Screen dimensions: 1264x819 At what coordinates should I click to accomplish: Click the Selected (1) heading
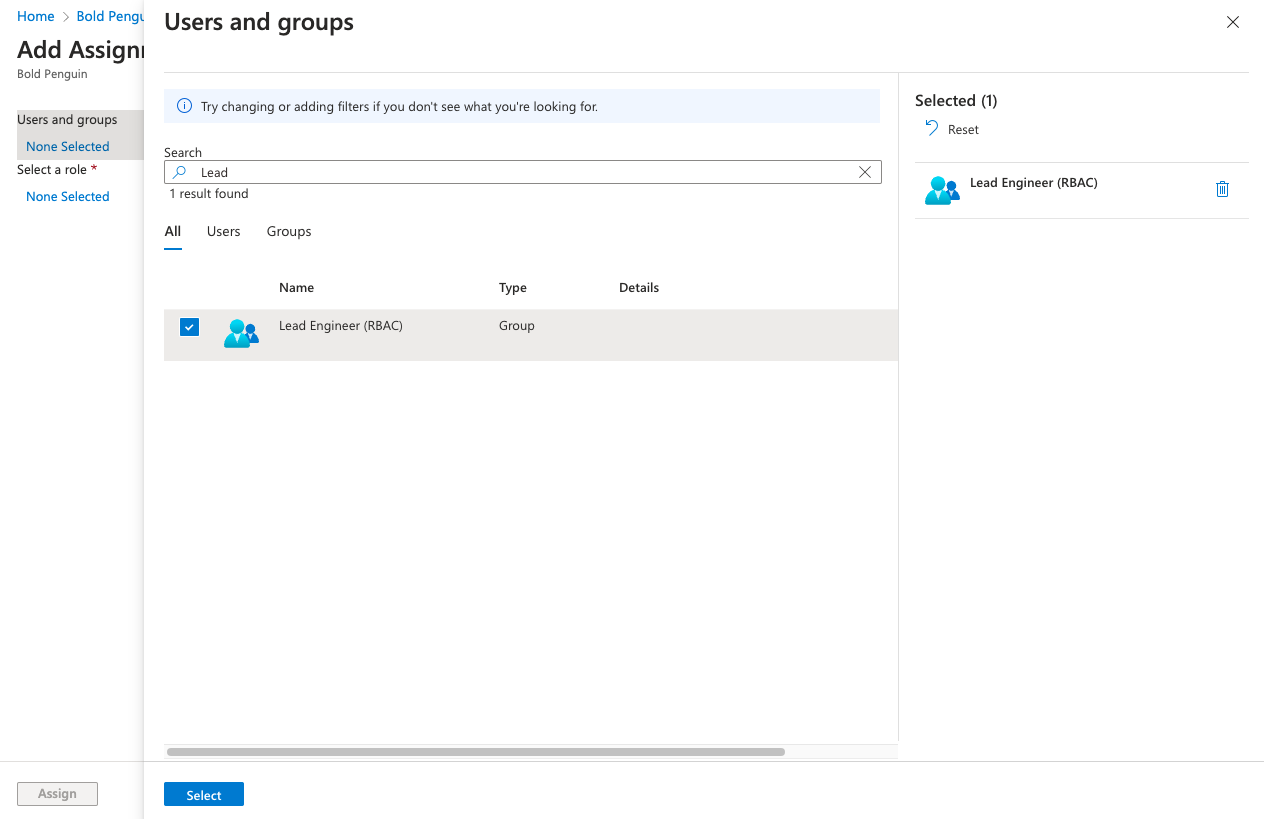(956, 101)
